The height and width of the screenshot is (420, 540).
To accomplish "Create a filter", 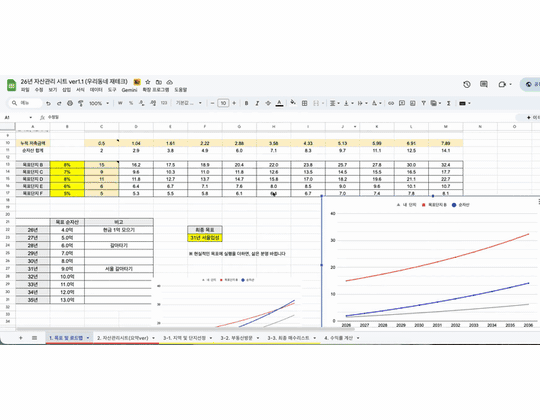I will click(x=424, y=103).
